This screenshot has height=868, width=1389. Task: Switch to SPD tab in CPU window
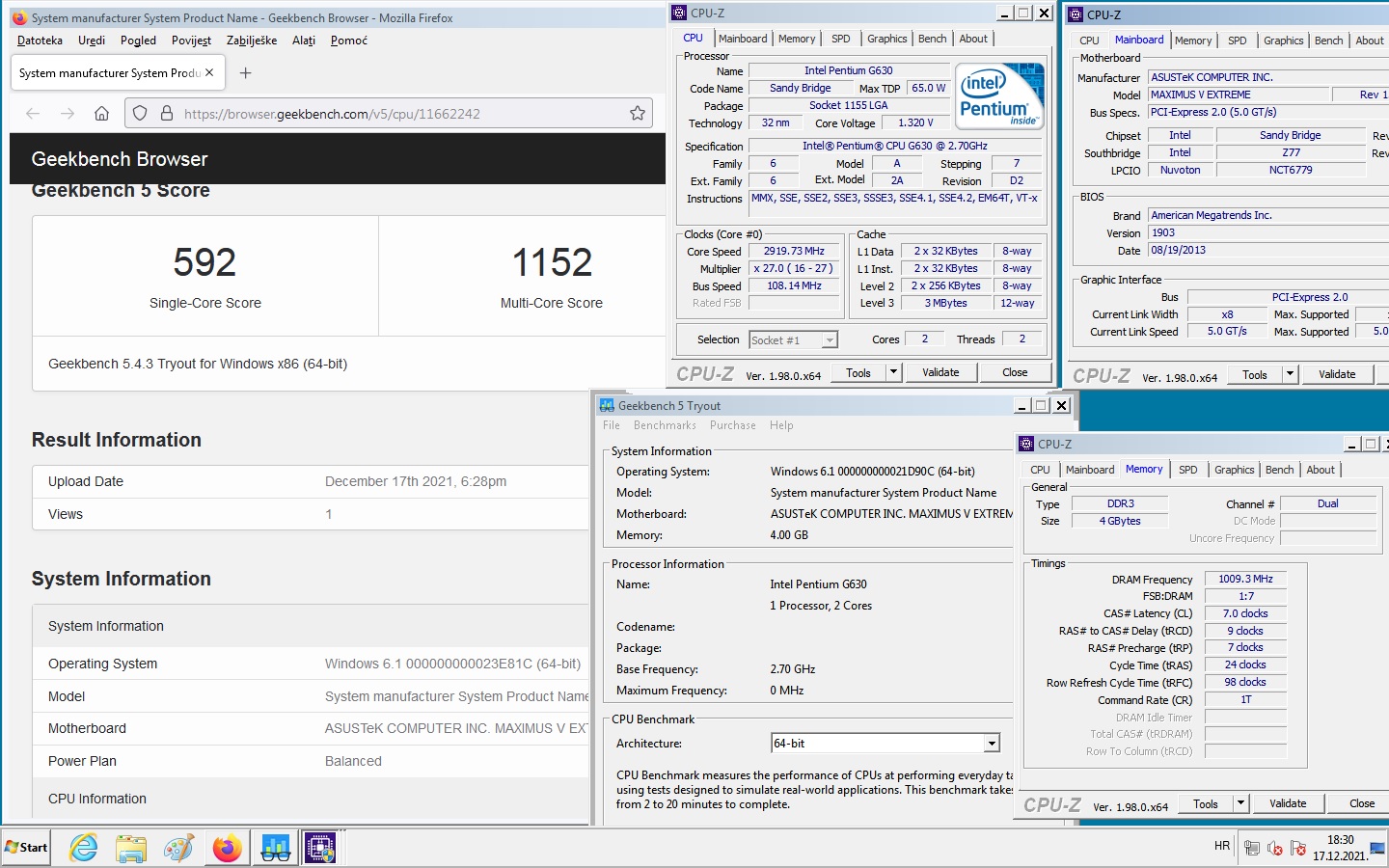[841, 39]
